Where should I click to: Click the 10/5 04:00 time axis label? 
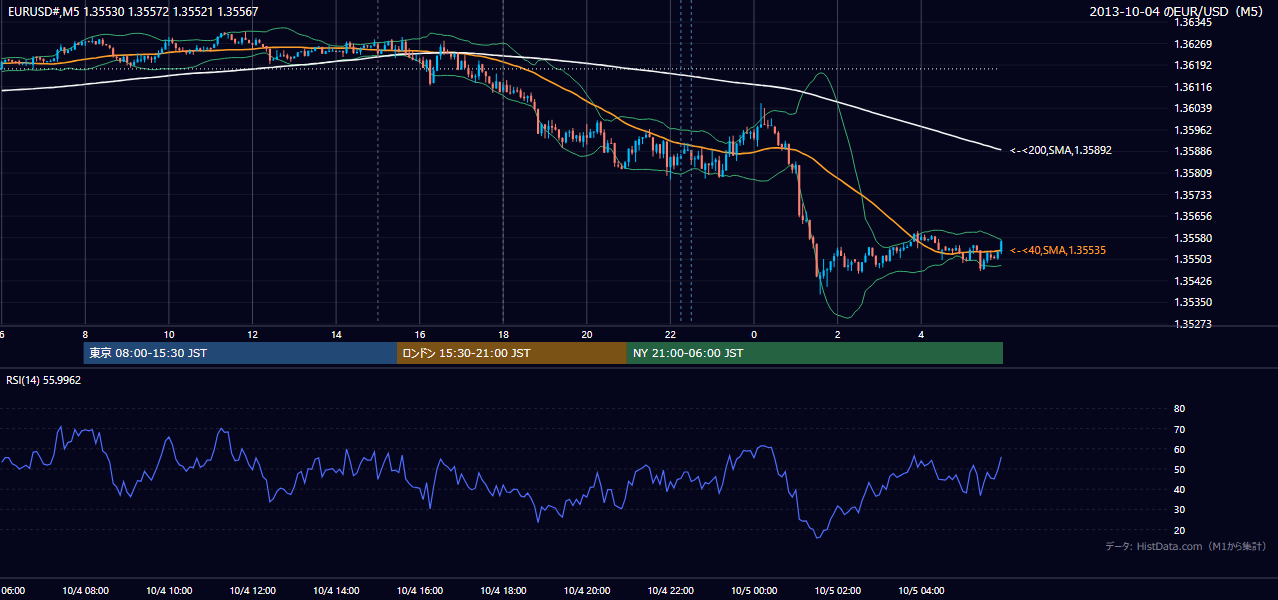pyautogui.click(x=921, y=591)
